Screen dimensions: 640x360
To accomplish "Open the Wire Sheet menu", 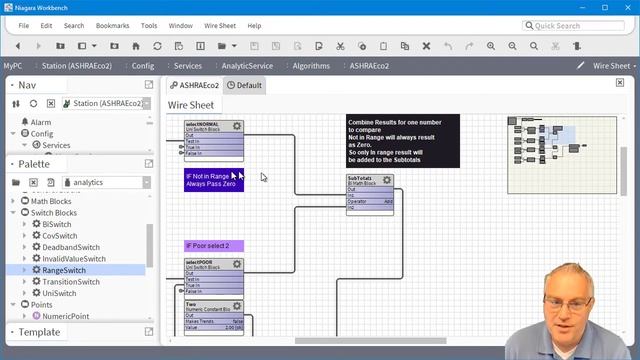I will (x=220, y=26).
